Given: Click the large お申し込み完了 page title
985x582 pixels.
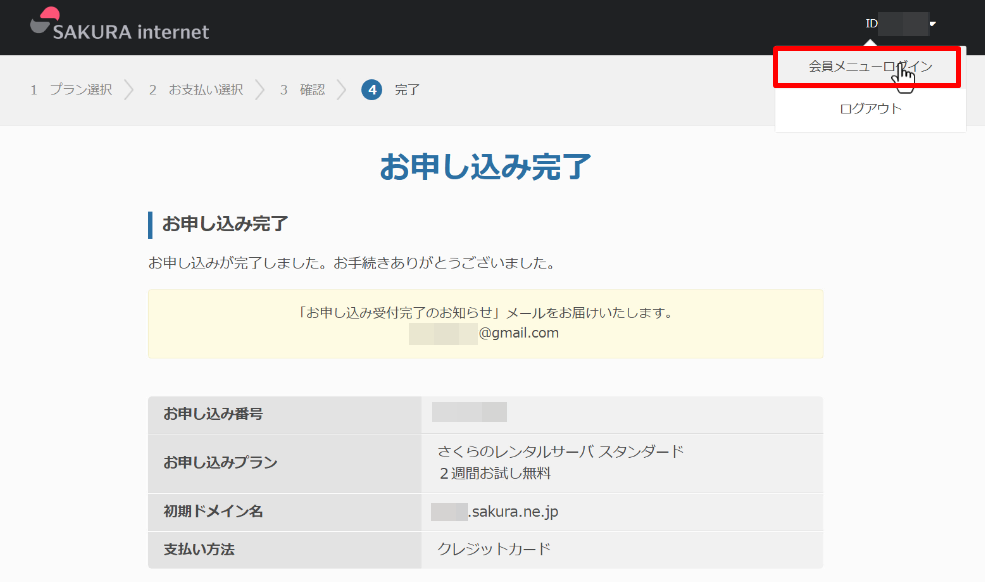Looking at the screenshot, I should [485, 167].
